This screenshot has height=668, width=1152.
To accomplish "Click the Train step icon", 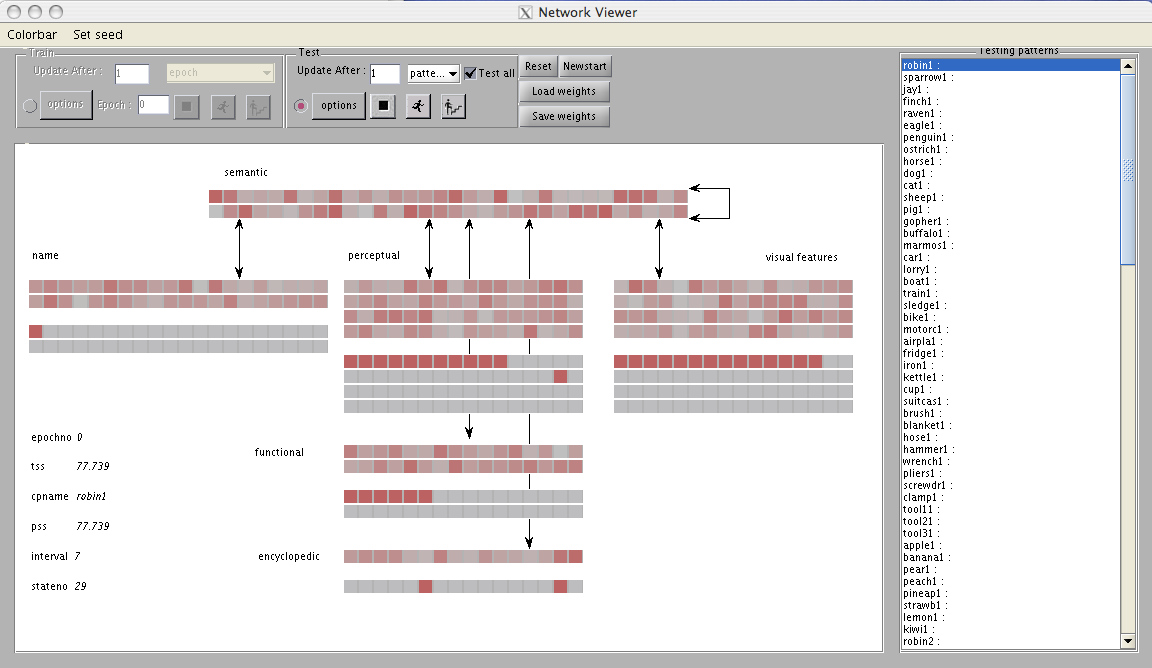I will pos(258,106).
